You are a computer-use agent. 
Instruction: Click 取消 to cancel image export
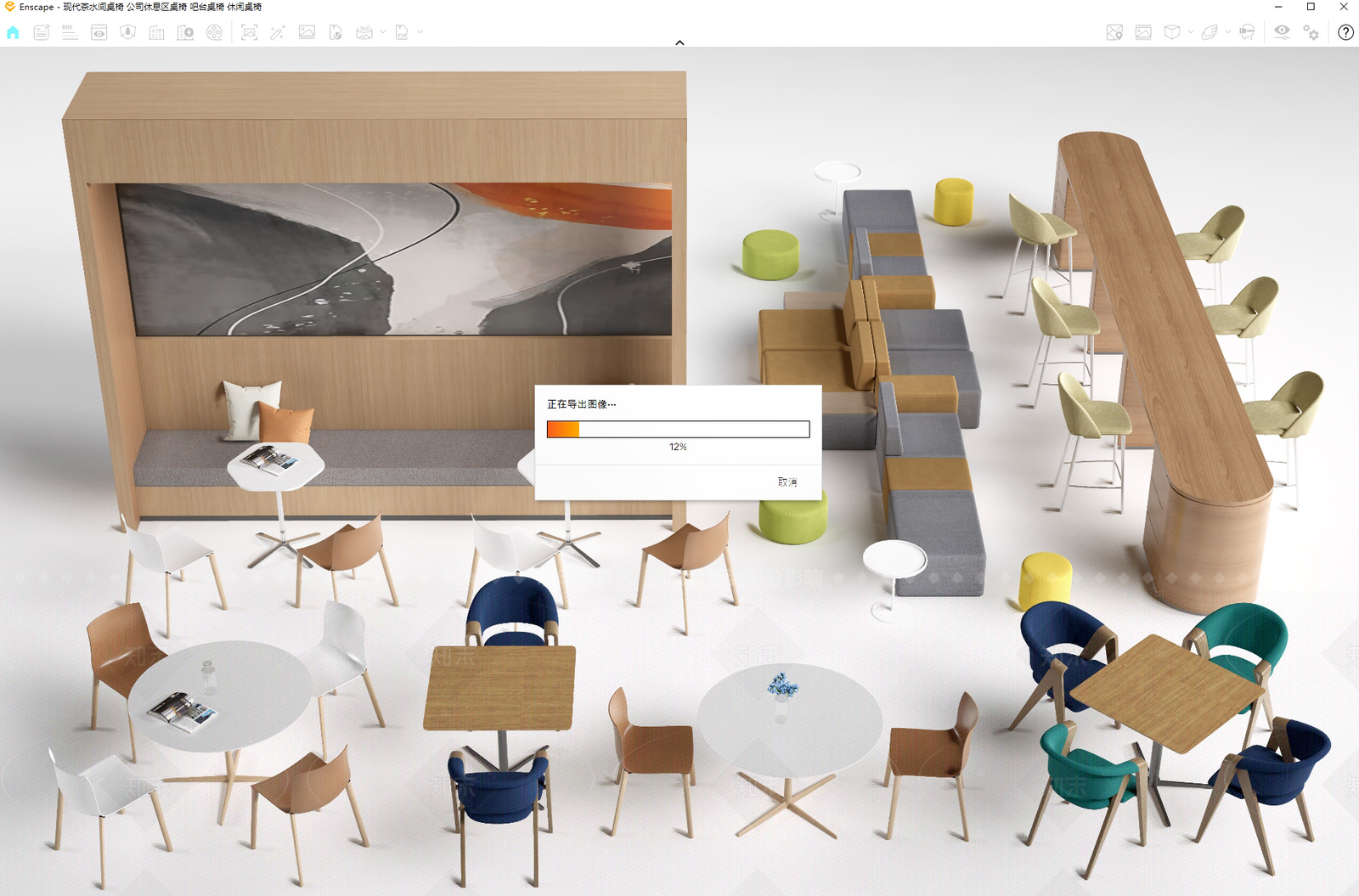(787, 482)
